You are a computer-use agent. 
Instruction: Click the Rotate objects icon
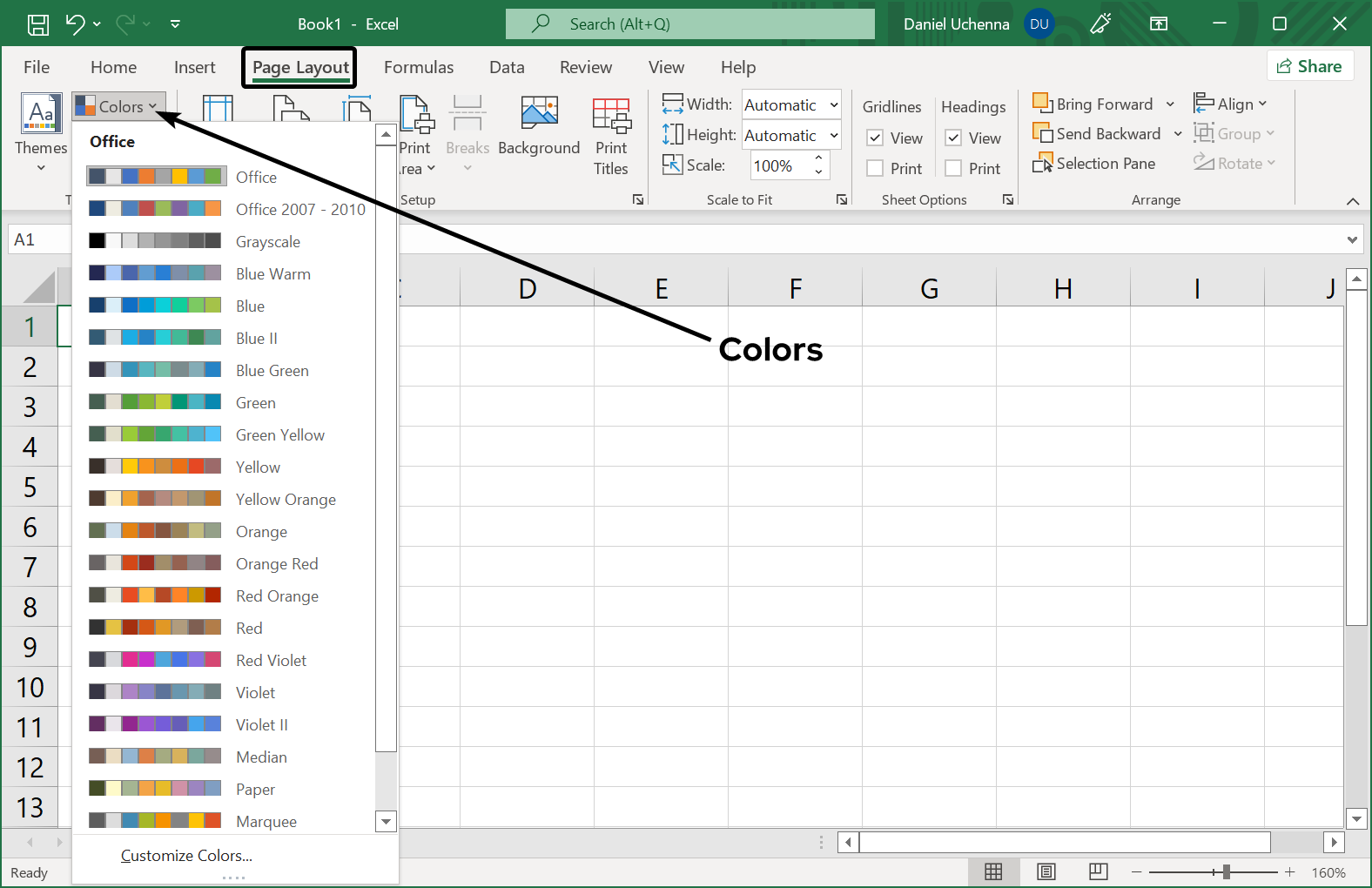tap(1204, 163)
